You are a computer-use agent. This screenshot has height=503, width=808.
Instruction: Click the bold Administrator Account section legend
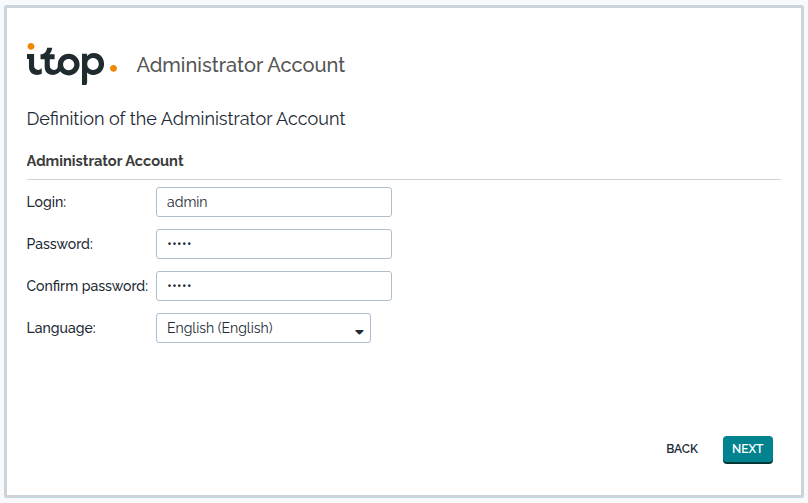105,161
